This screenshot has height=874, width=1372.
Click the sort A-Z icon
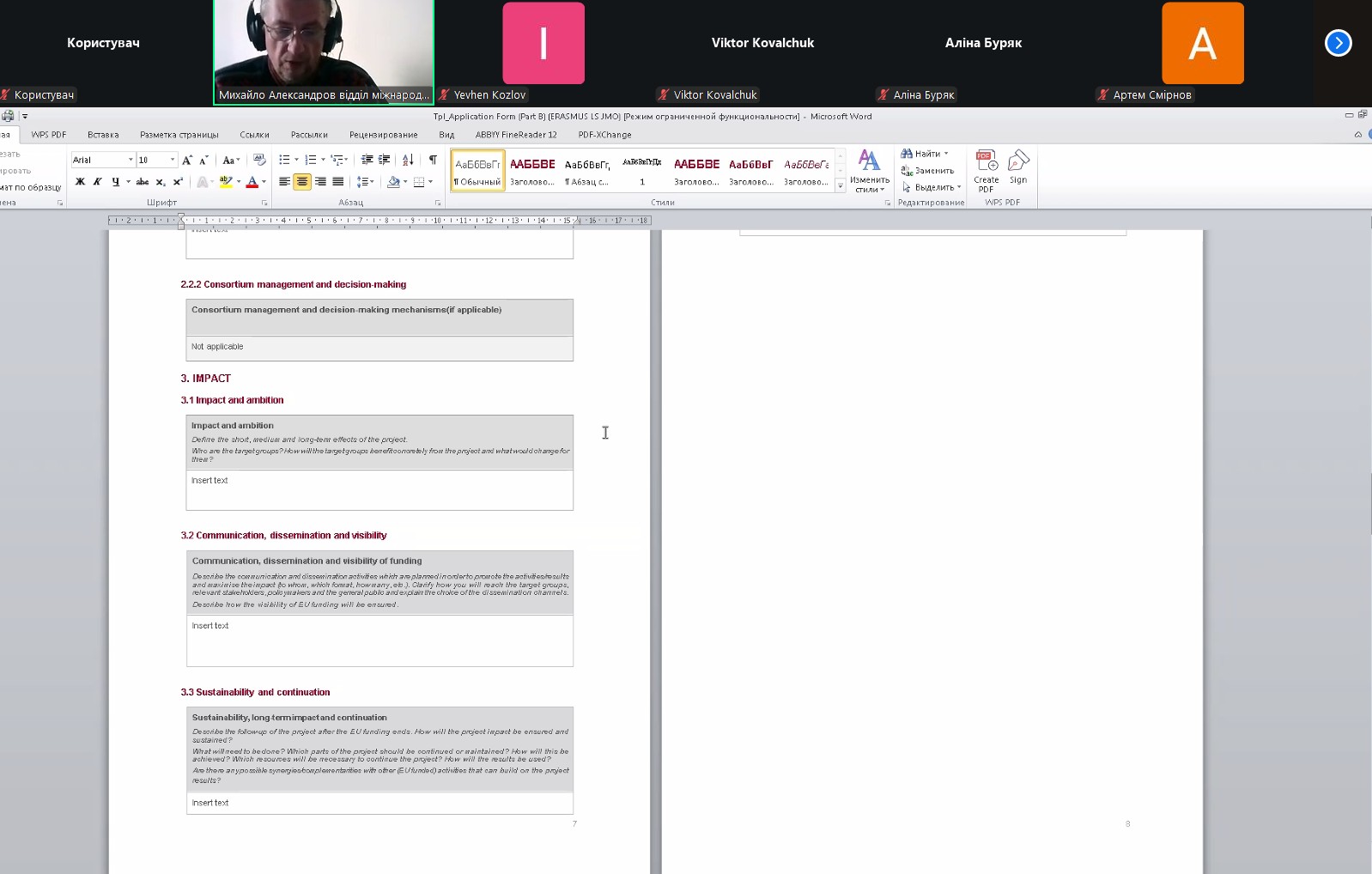(408, 160)
